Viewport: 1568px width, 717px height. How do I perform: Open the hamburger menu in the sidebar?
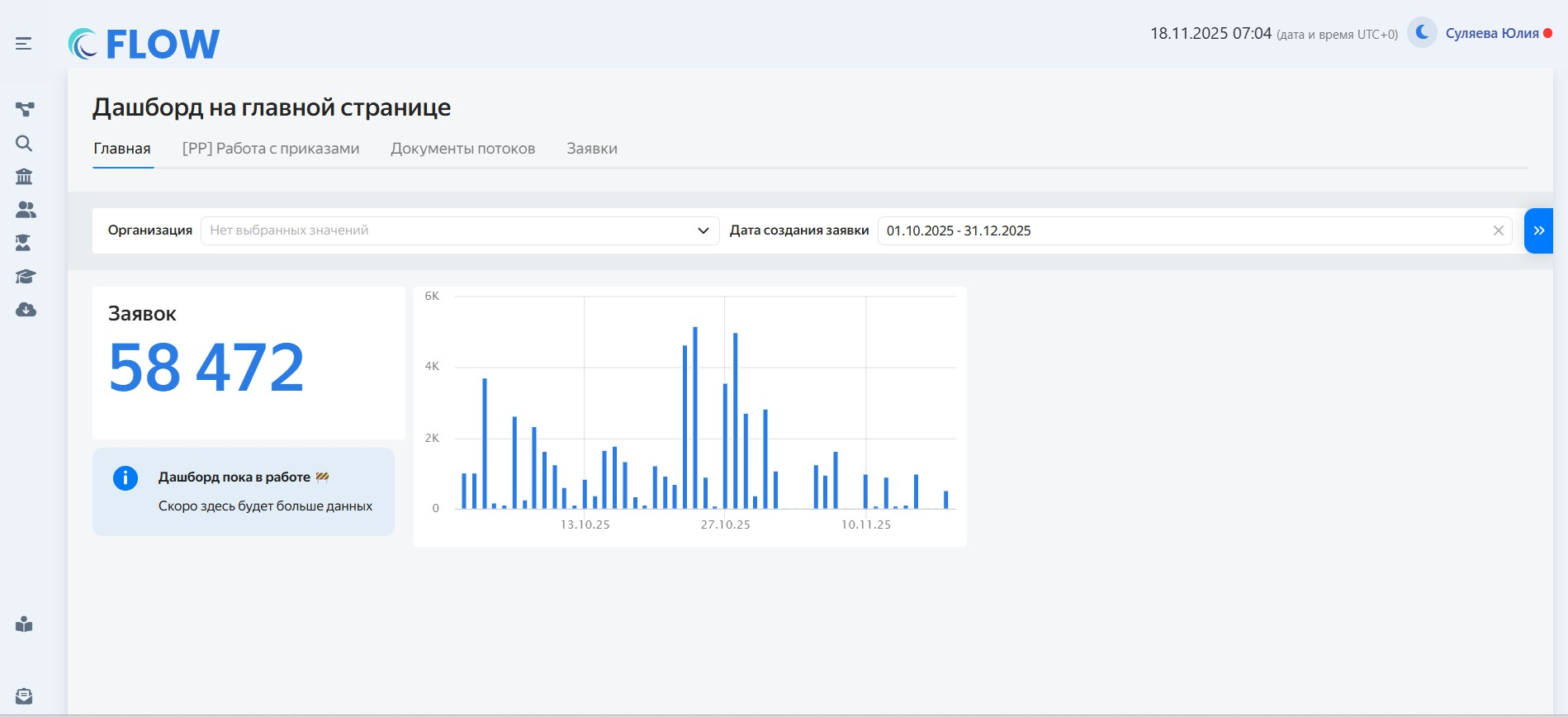tap(24, 44)
